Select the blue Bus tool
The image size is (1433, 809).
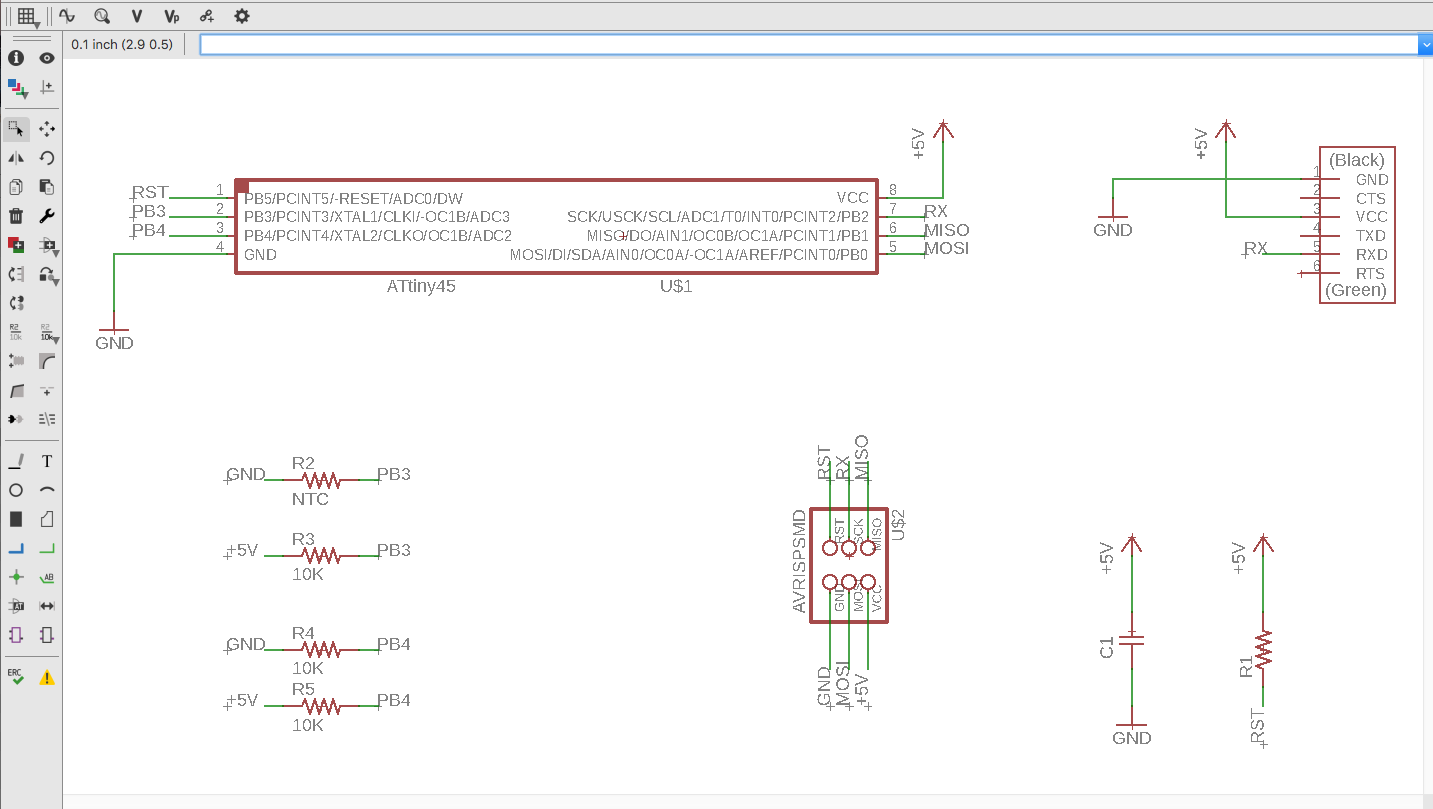tap(16, 548)
